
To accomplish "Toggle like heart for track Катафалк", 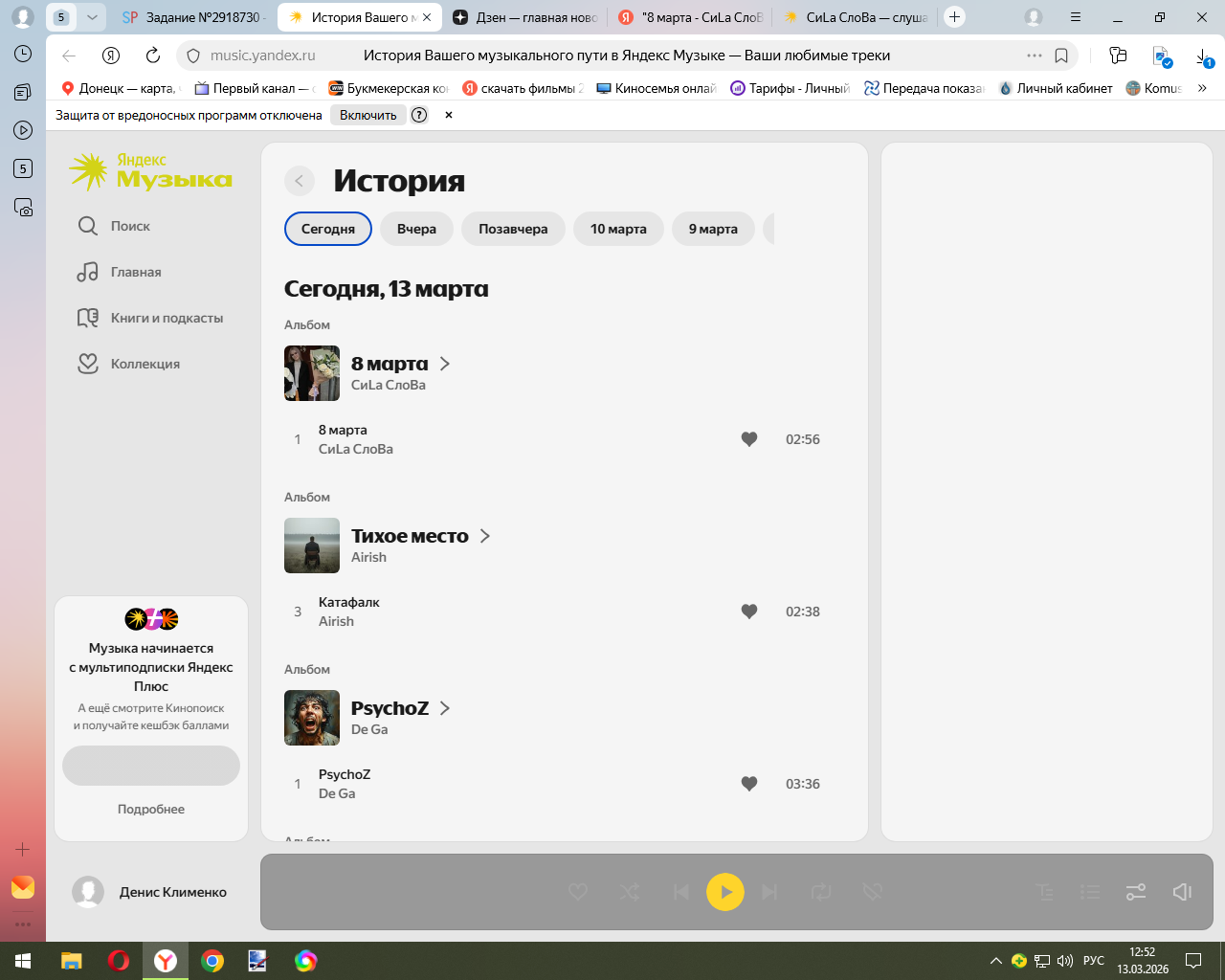I will click(749, 612).
